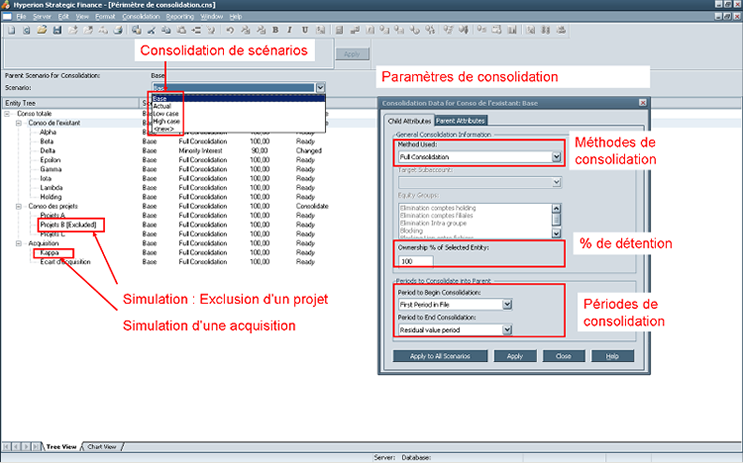
Task: Open the Reporting menu
Action: tap(180, 17)
